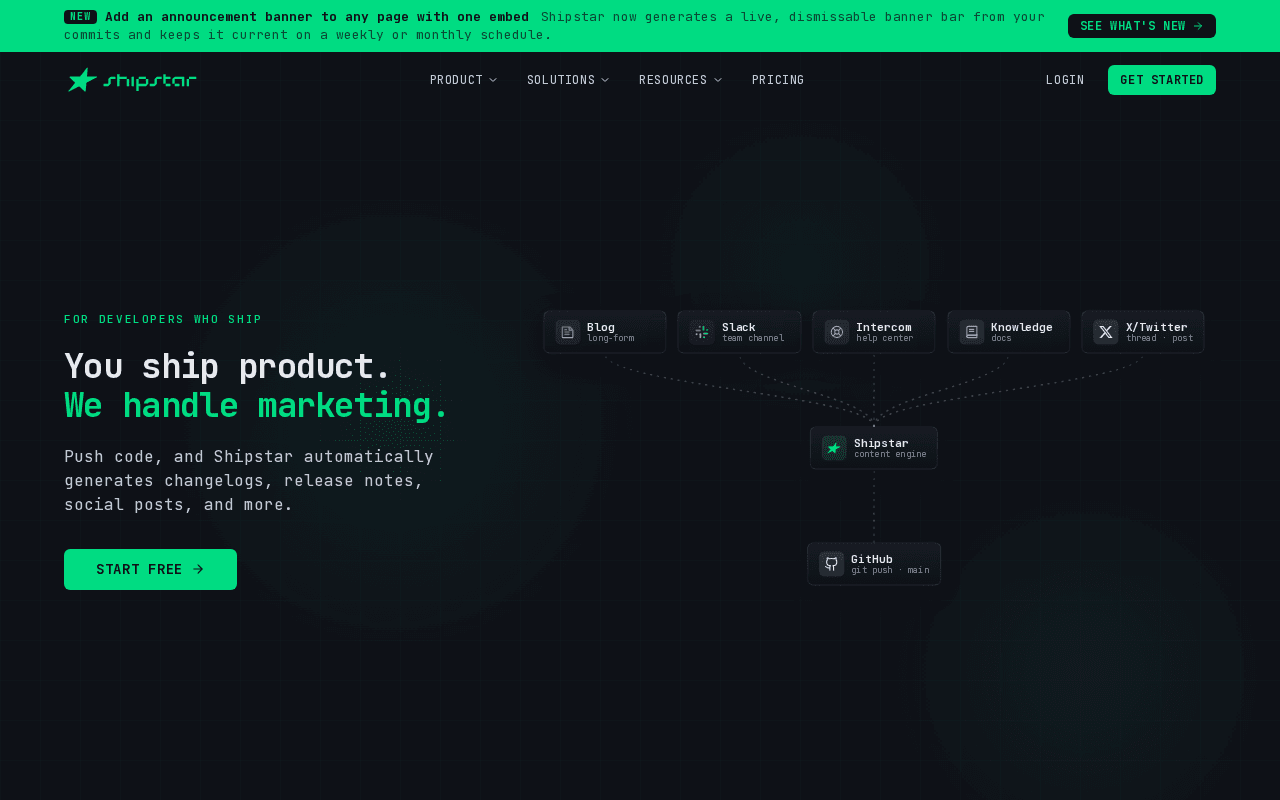Image resolution: width=1280 pixels, height=800 pixels.
Task: Click the Knowledge label text
Action: [1022, 327]
